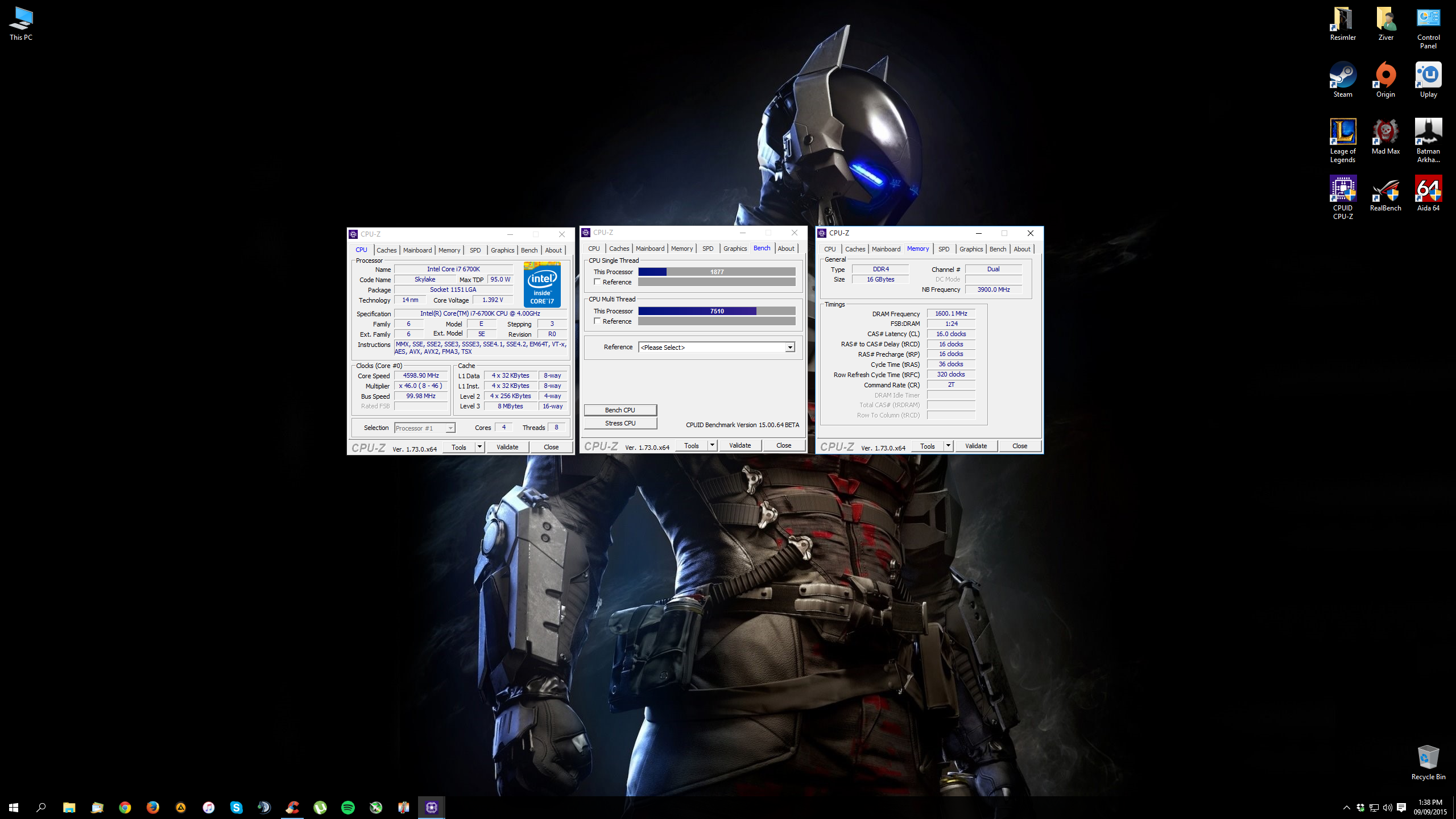Open the Batman Arkham desktop shortcut
Image resolution: width=1456 pixels, height=819 pixels.
click(x=1428, y=140)
